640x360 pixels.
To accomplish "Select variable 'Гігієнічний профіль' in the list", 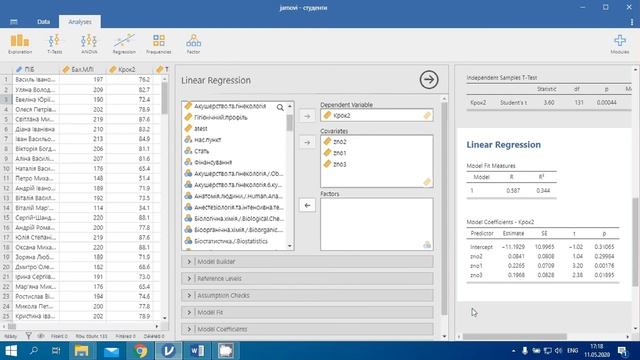I will click(x=221, y=118).
